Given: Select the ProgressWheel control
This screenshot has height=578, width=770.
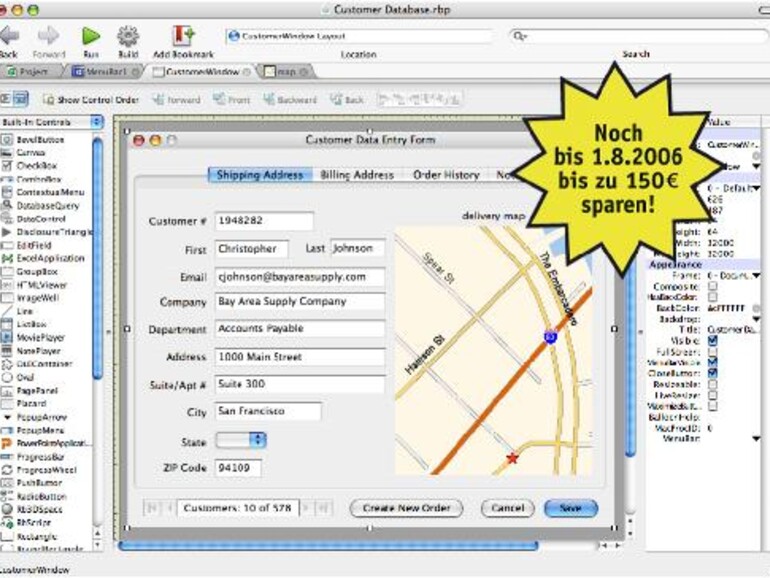Looking at the screenshot, I should click(47, 470).
